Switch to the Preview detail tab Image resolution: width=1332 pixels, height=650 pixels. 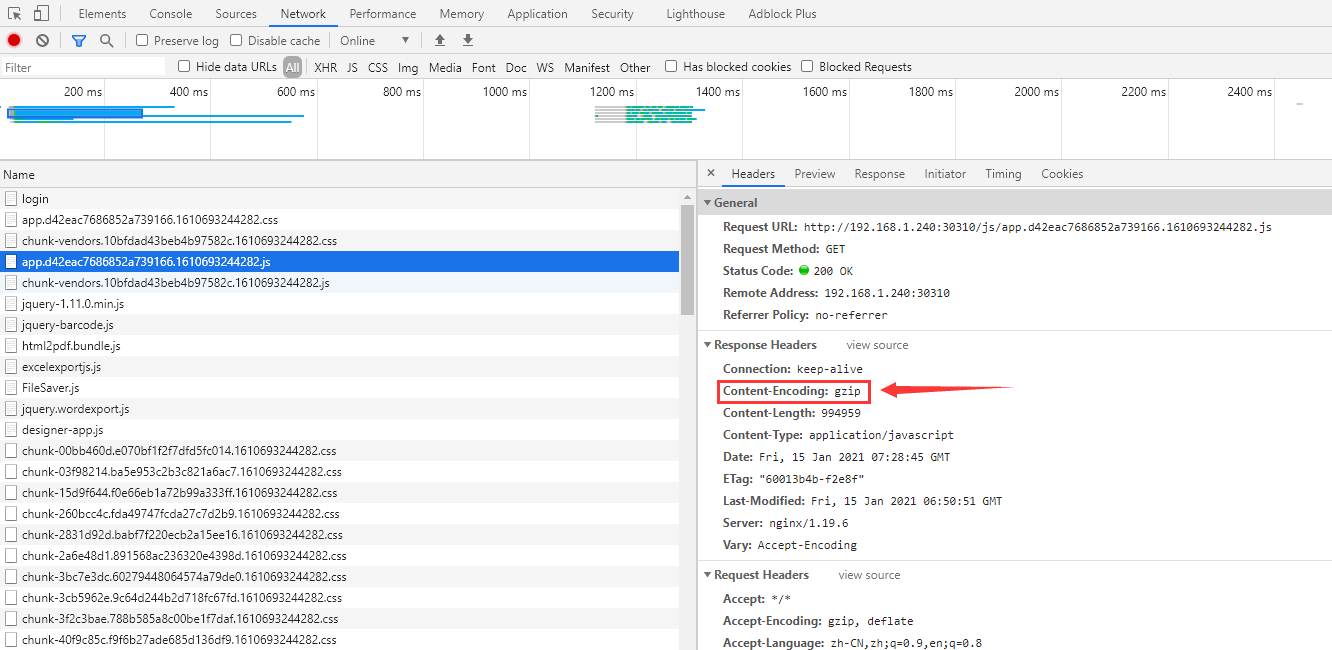(x=815, y=174)
